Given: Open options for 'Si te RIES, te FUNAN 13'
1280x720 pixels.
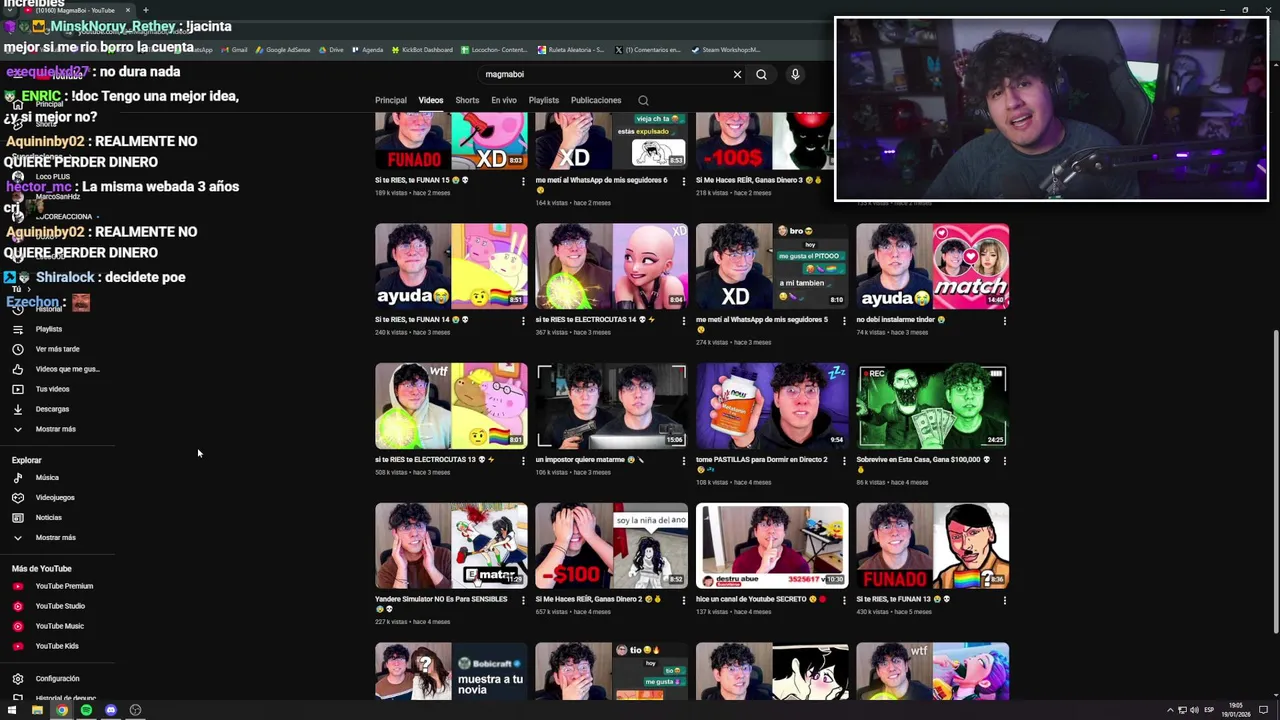Looking at the screenshot, I should (1005, 601).
